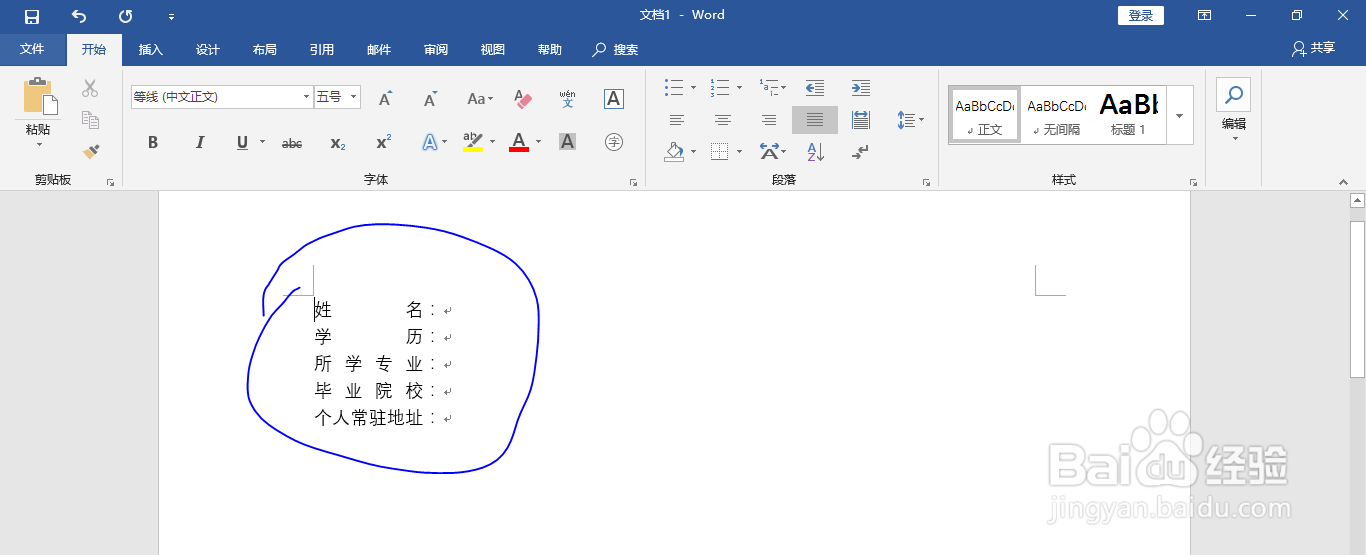The width and height of the screenshot is (1366, 555).
Task: Redo the last action
Action: pyautogui.click(x=125, y=16)
